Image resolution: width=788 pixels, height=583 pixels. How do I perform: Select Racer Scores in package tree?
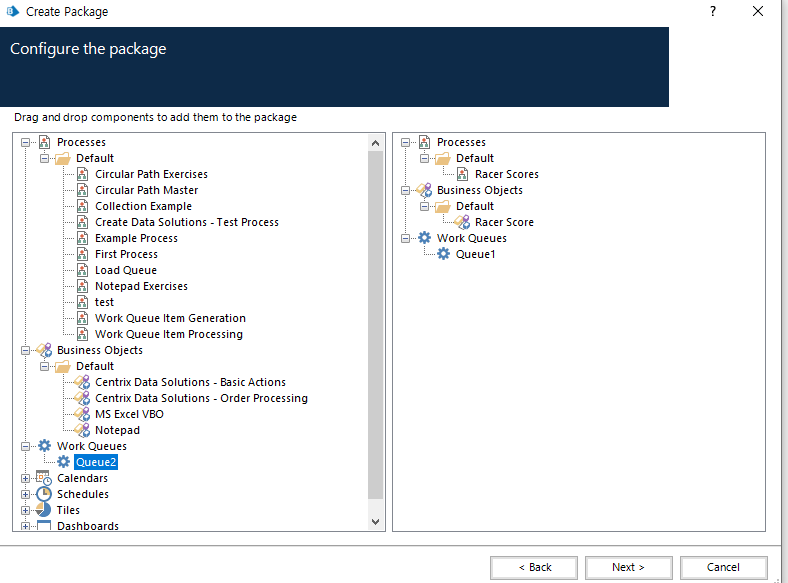click(x=507, y=174)
